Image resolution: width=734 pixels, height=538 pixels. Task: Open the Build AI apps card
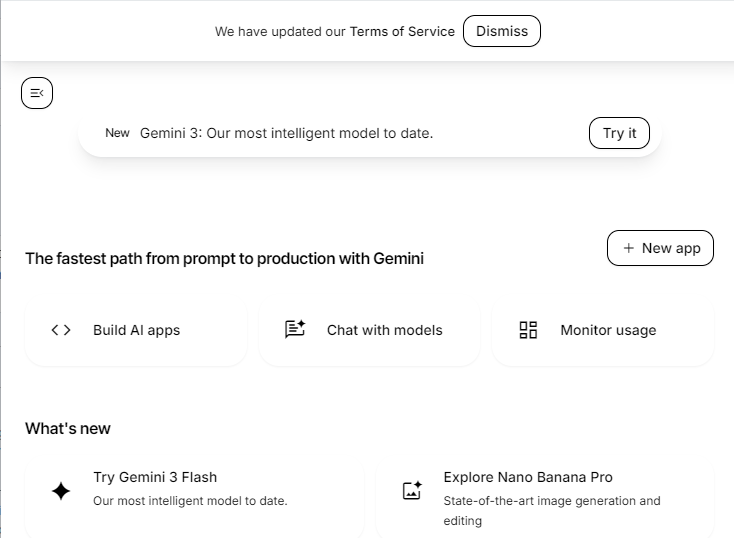pos(136,331)
